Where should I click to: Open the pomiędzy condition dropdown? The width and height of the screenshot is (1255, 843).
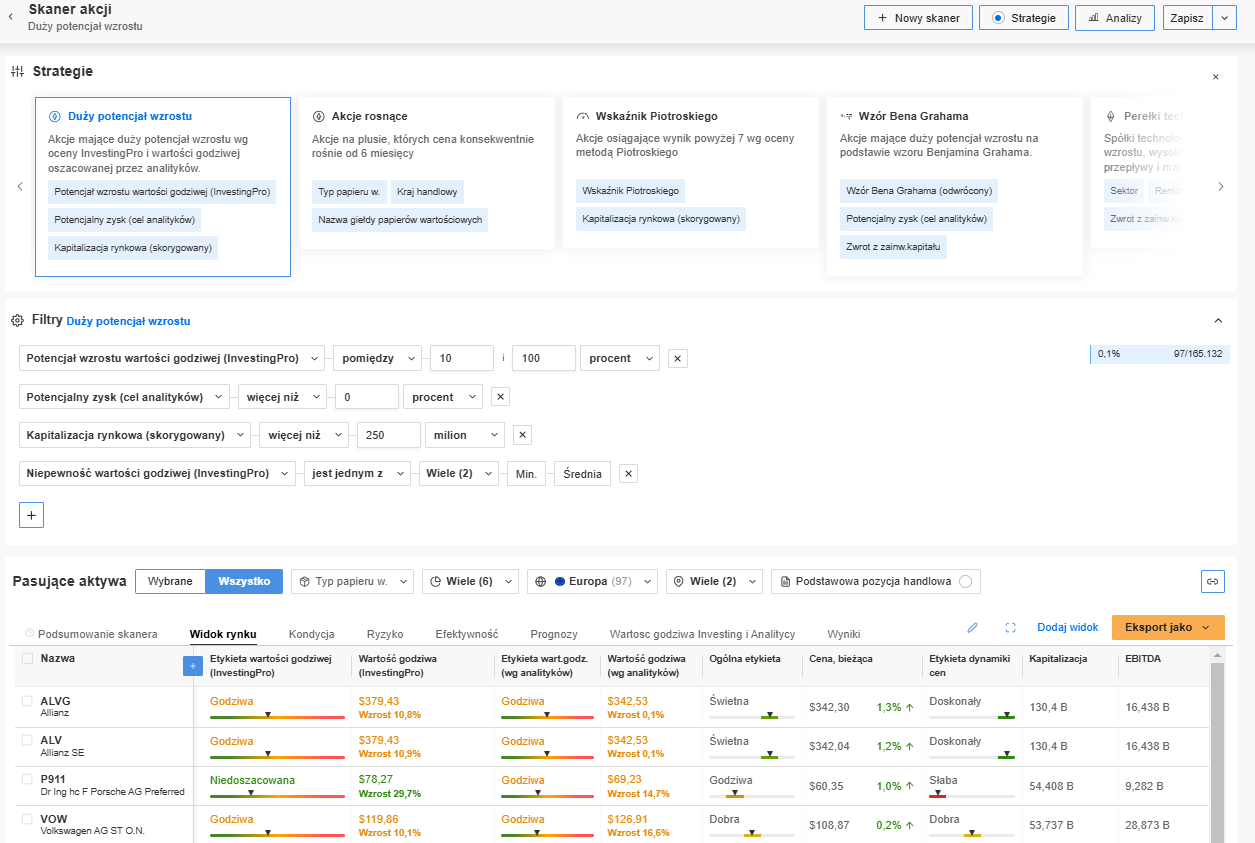pyautogui.click(x=377, y=358)
